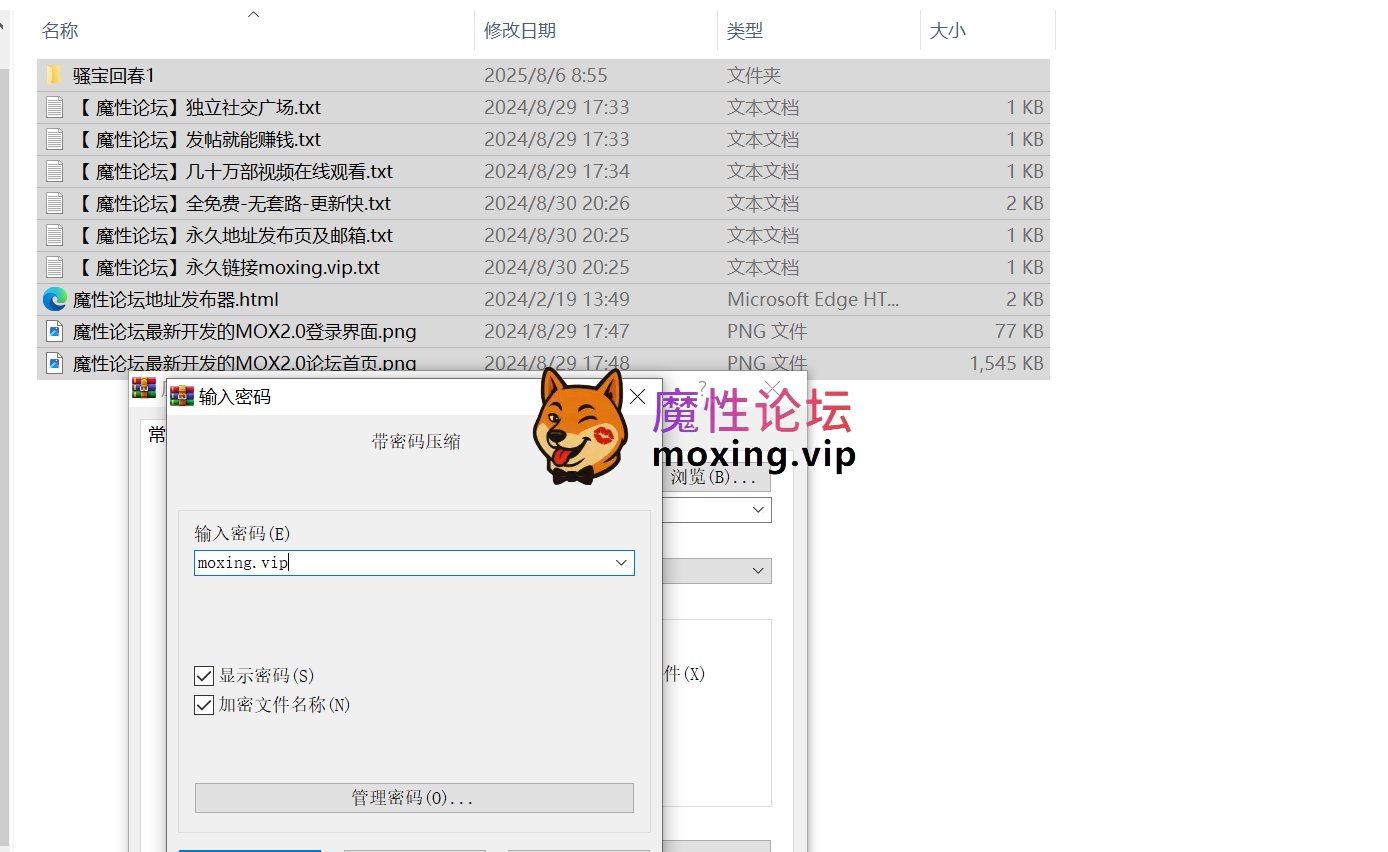
Task: Click the 浏览(B)... button in rear dialog
Action: coord(714,478)
